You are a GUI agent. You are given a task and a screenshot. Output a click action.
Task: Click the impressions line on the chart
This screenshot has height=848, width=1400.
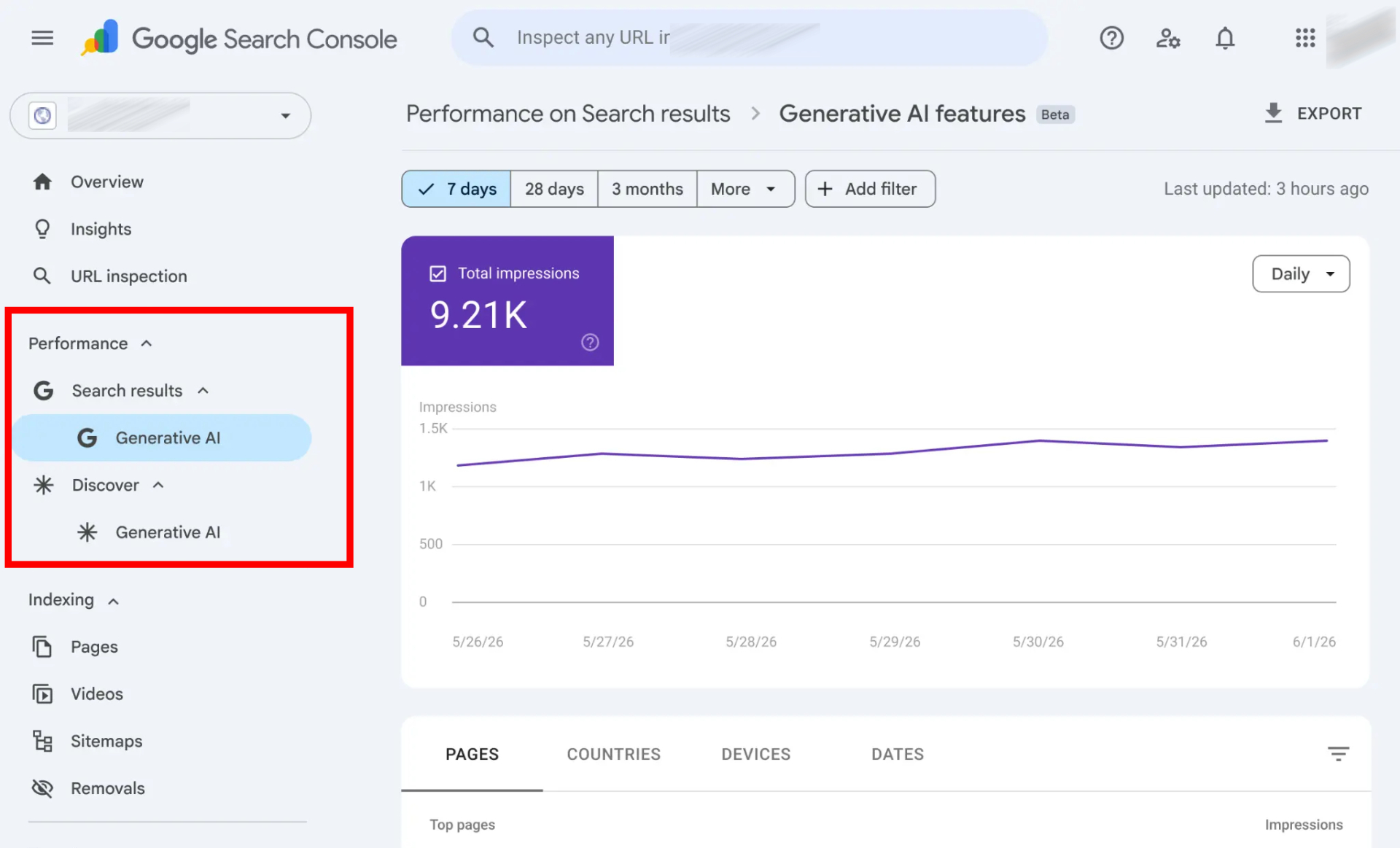click(891, 453)
